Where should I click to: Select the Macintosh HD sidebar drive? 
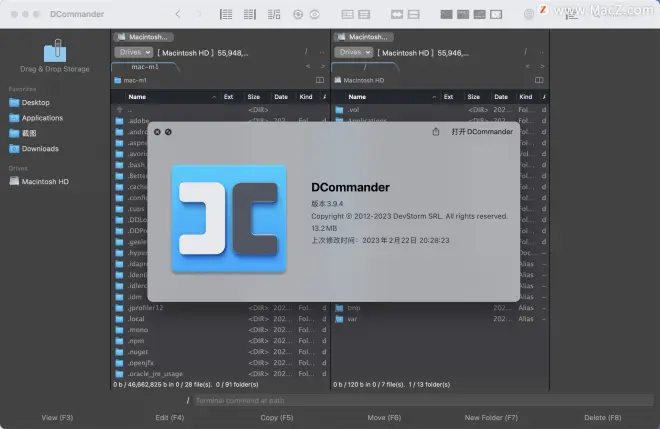tap(45, 182)
